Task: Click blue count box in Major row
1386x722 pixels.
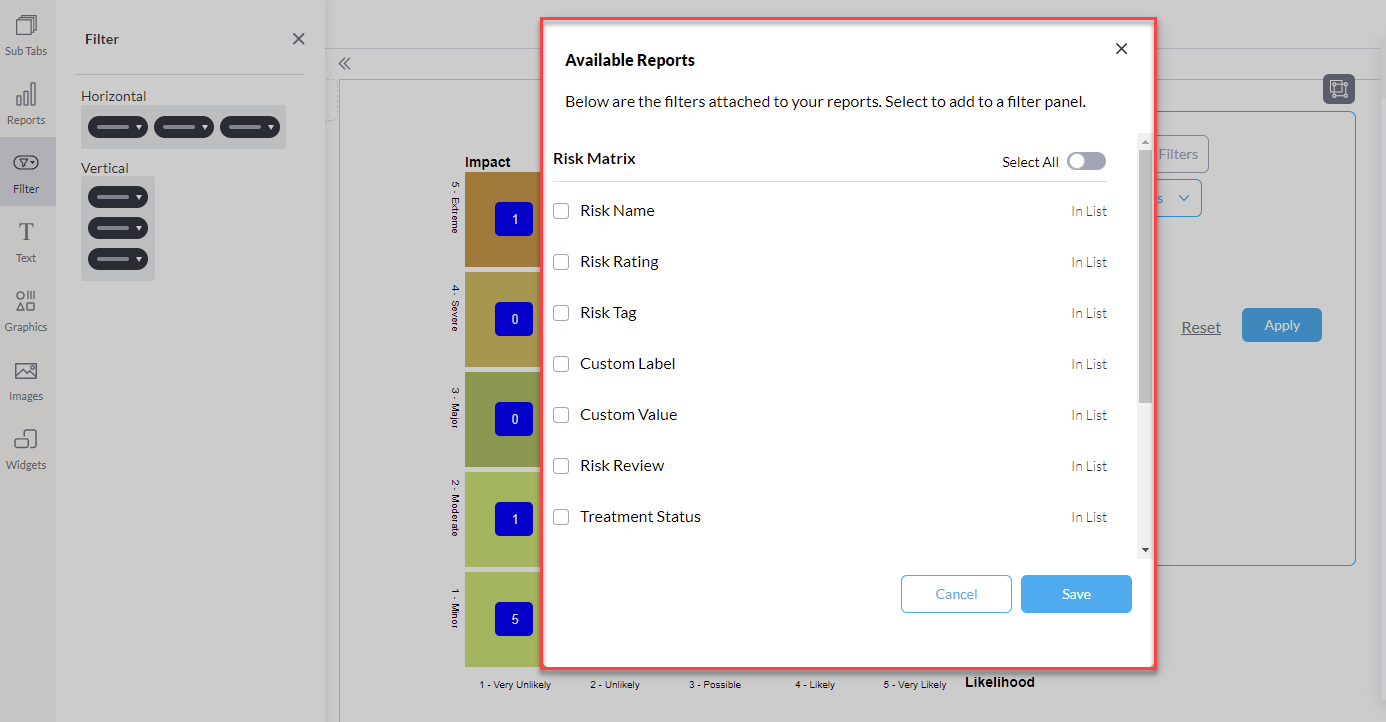Action: tap(514, 419)
